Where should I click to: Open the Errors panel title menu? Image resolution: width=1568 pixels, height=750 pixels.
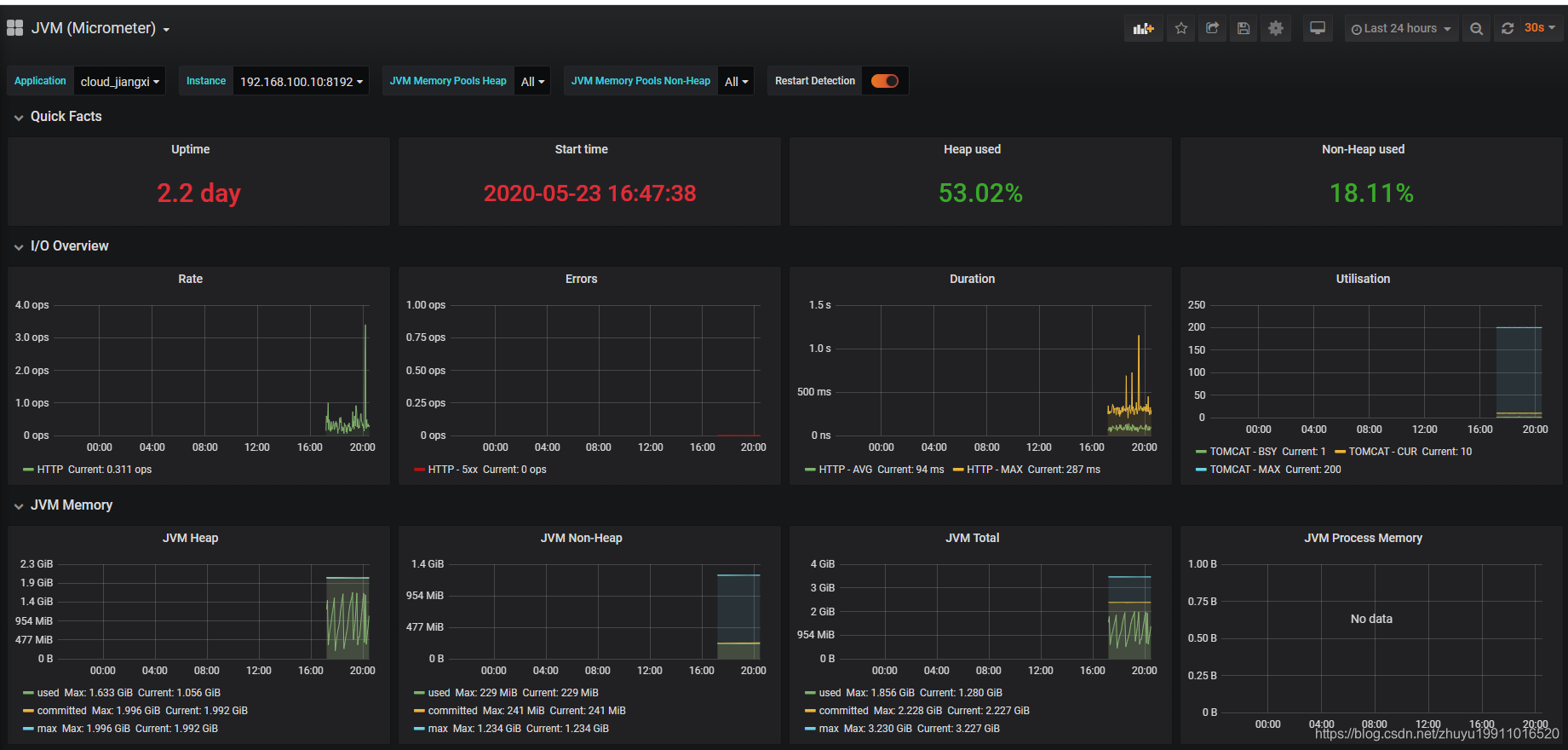pos(582,279)
